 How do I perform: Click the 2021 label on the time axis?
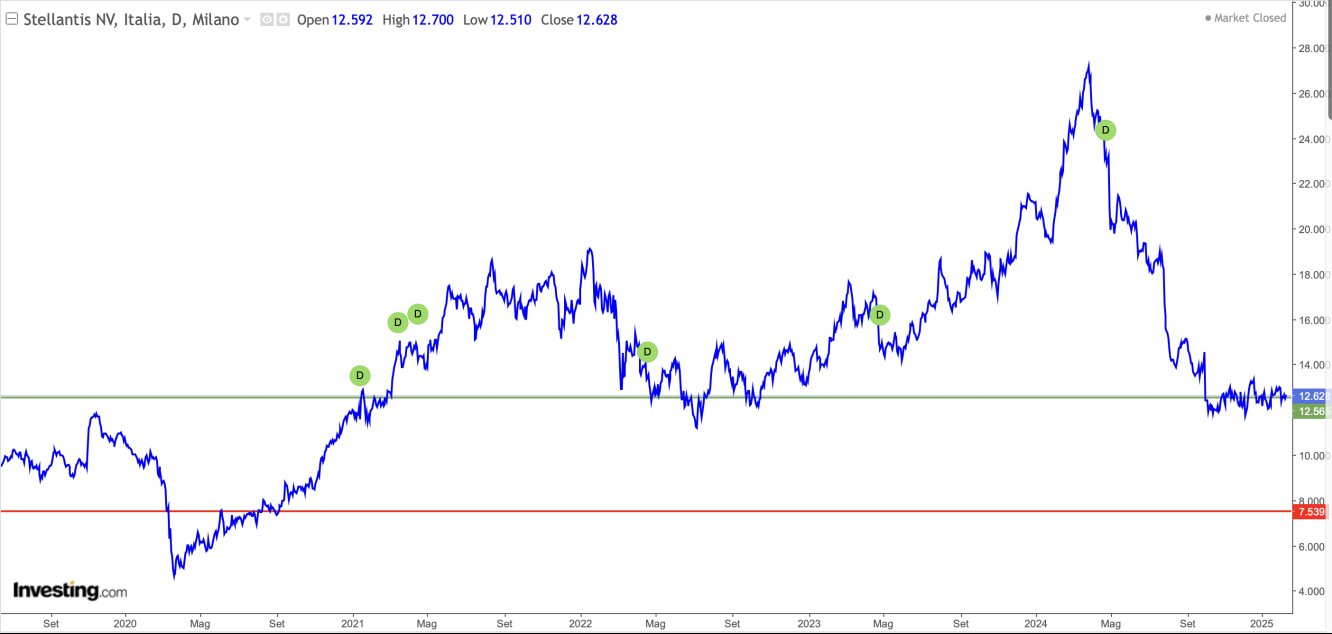[353, 622]
